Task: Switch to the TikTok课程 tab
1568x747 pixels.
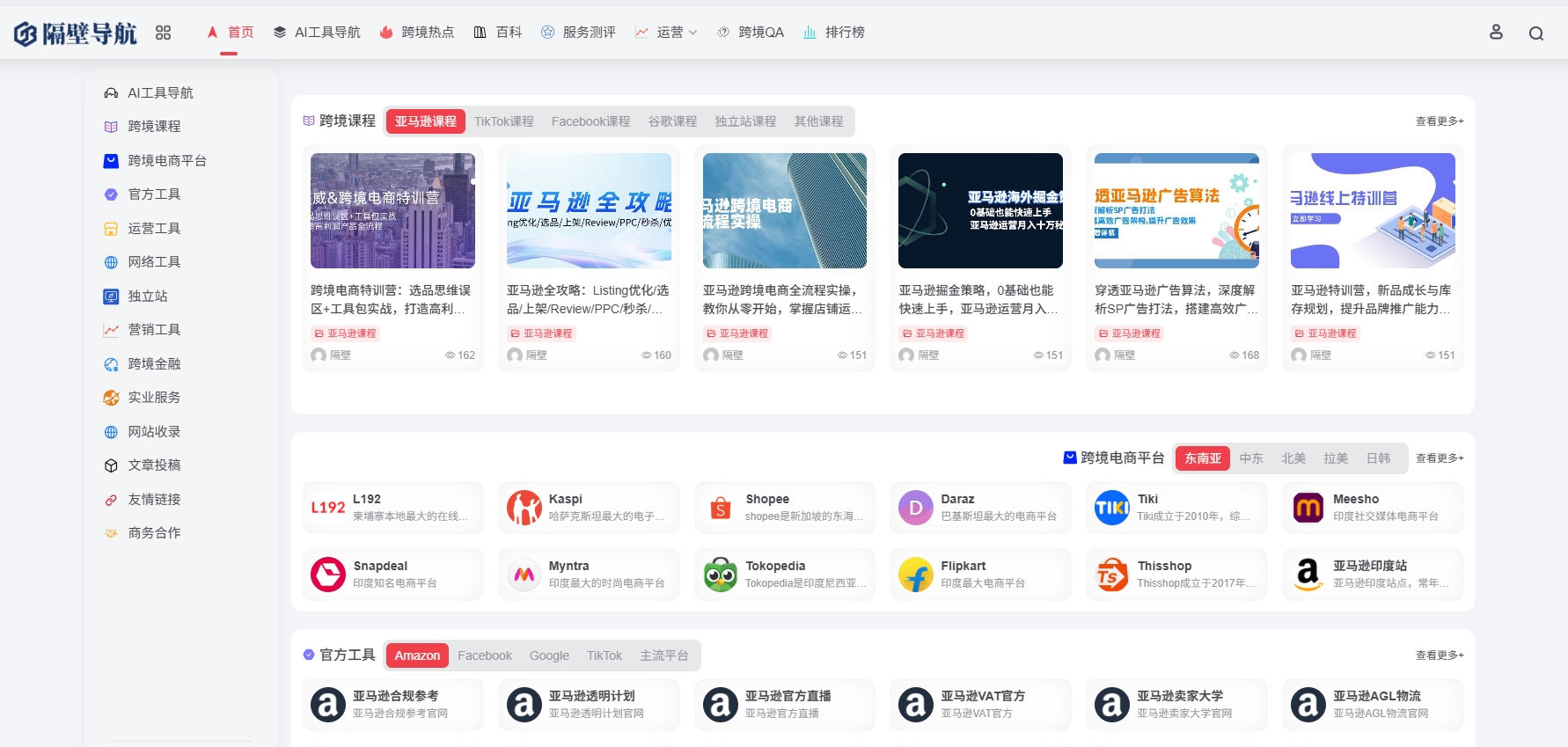Action: pos(504,121)
